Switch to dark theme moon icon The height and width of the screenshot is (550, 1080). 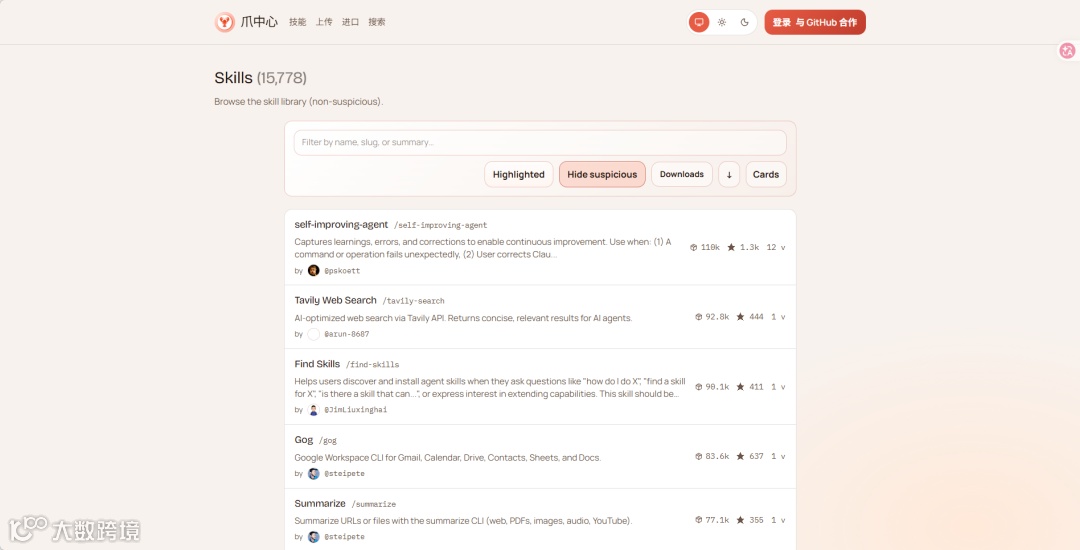pos(745,22)
